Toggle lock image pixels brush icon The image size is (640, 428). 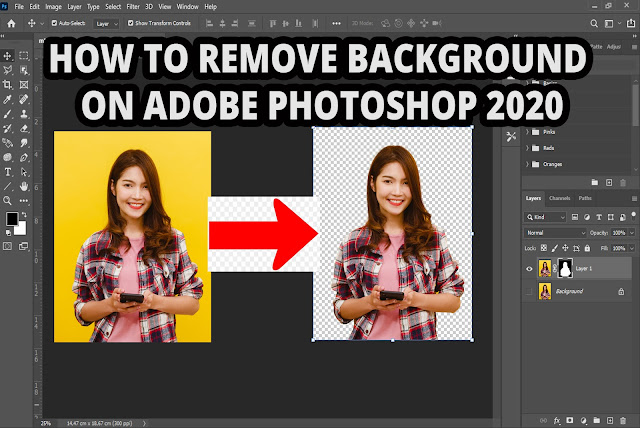(x=554, y=248)
